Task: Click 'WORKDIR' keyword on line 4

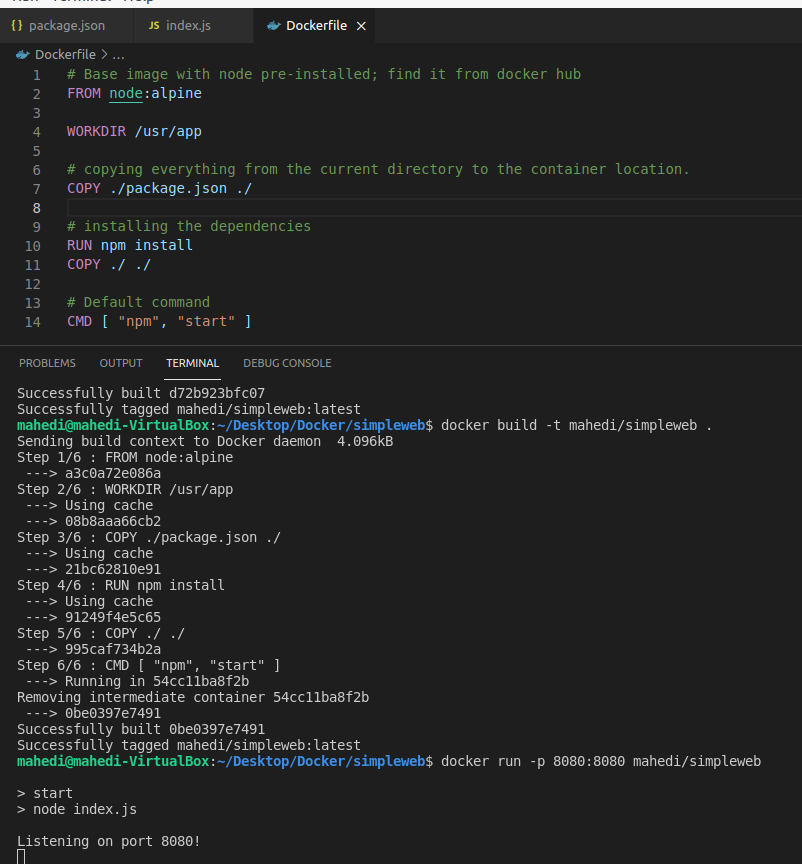Action: click(x=96, y=131)
